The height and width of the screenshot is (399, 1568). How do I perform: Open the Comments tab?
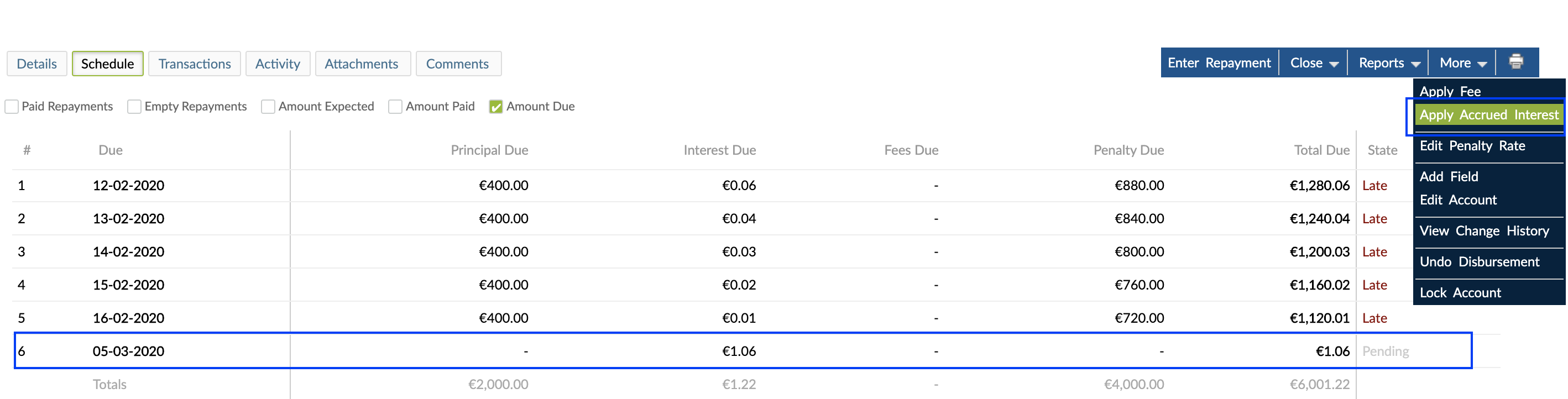click(x=457, y=64)
